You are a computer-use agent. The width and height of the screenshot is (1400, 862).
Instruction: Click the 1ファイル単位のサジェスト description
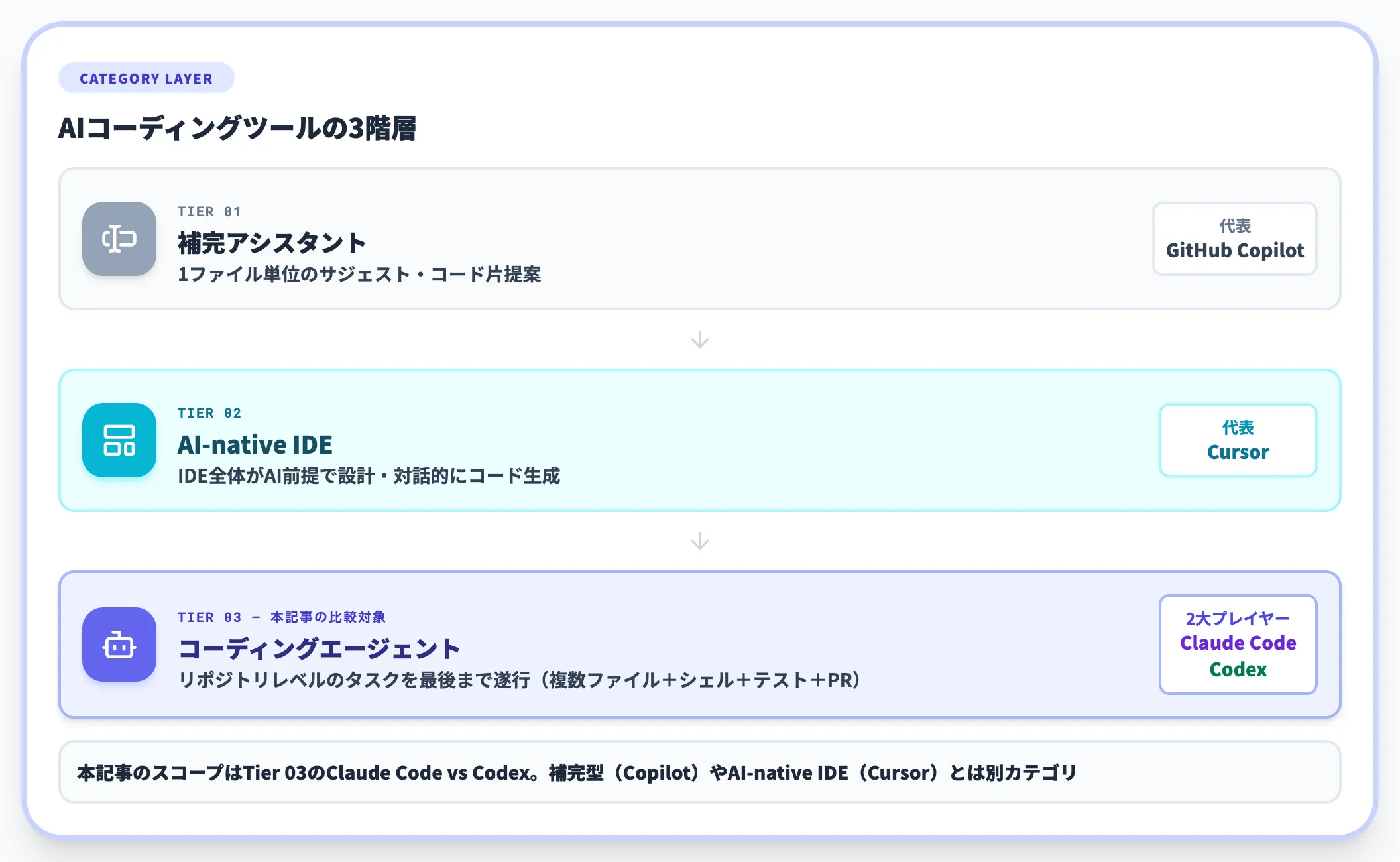click(x=359, y=274)
